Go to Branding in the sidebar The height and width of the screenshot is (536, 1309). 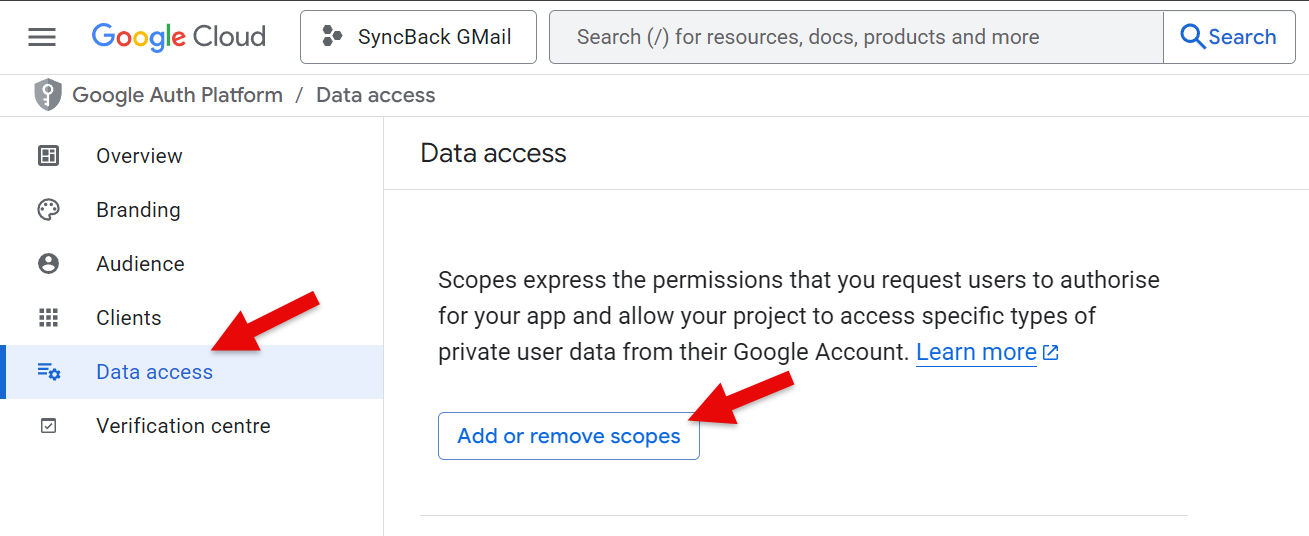pyautogui.click(x=138, y=210)
